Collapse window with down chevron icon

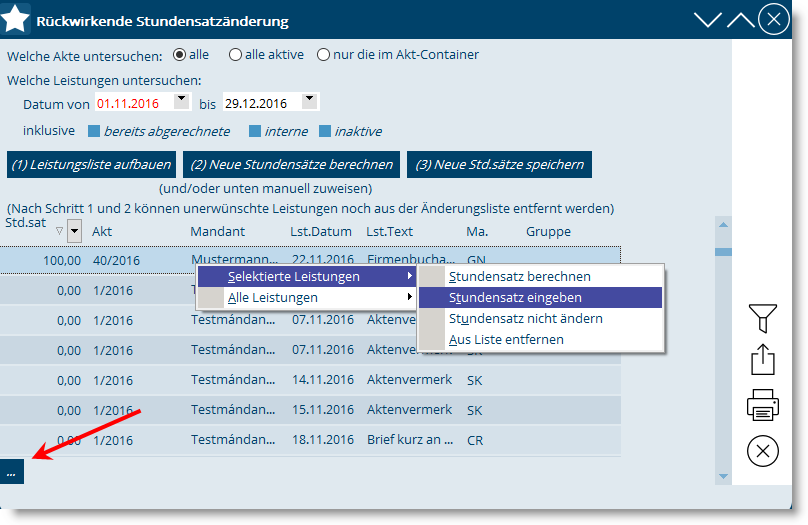tap(708, 20)
